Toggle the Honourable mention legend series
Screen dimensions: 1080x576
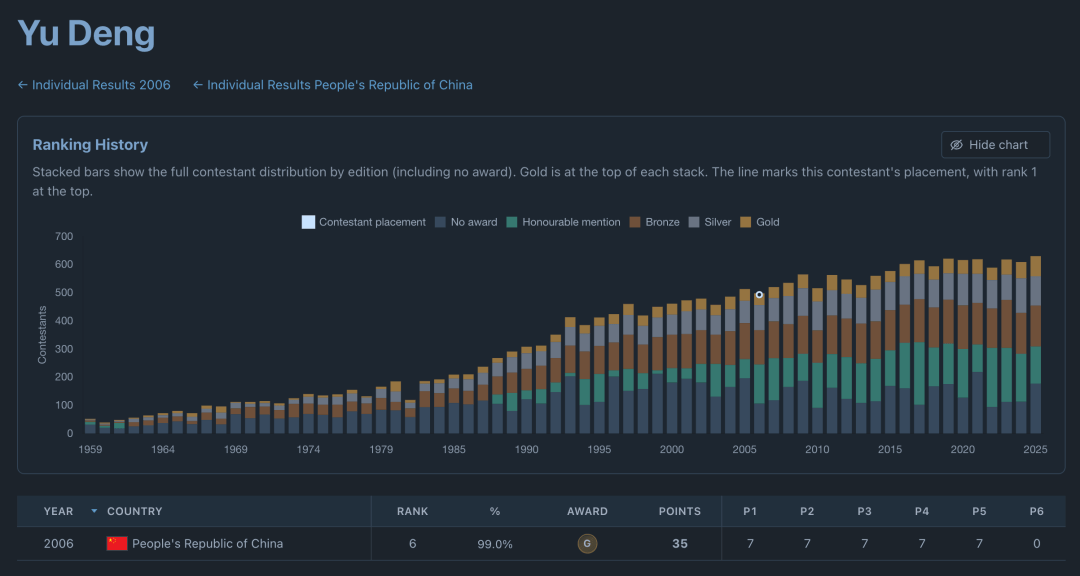coord(563,222)
